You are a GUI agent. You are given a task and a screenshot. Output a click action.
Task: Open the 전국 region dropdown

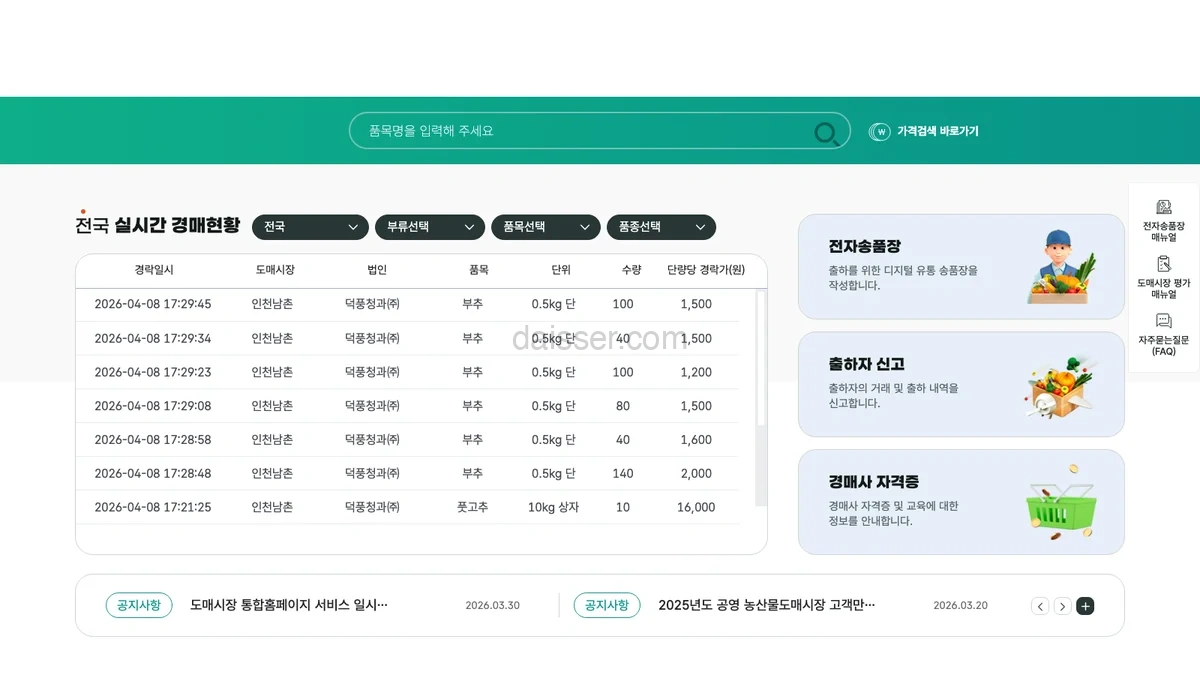click(310, 227)
